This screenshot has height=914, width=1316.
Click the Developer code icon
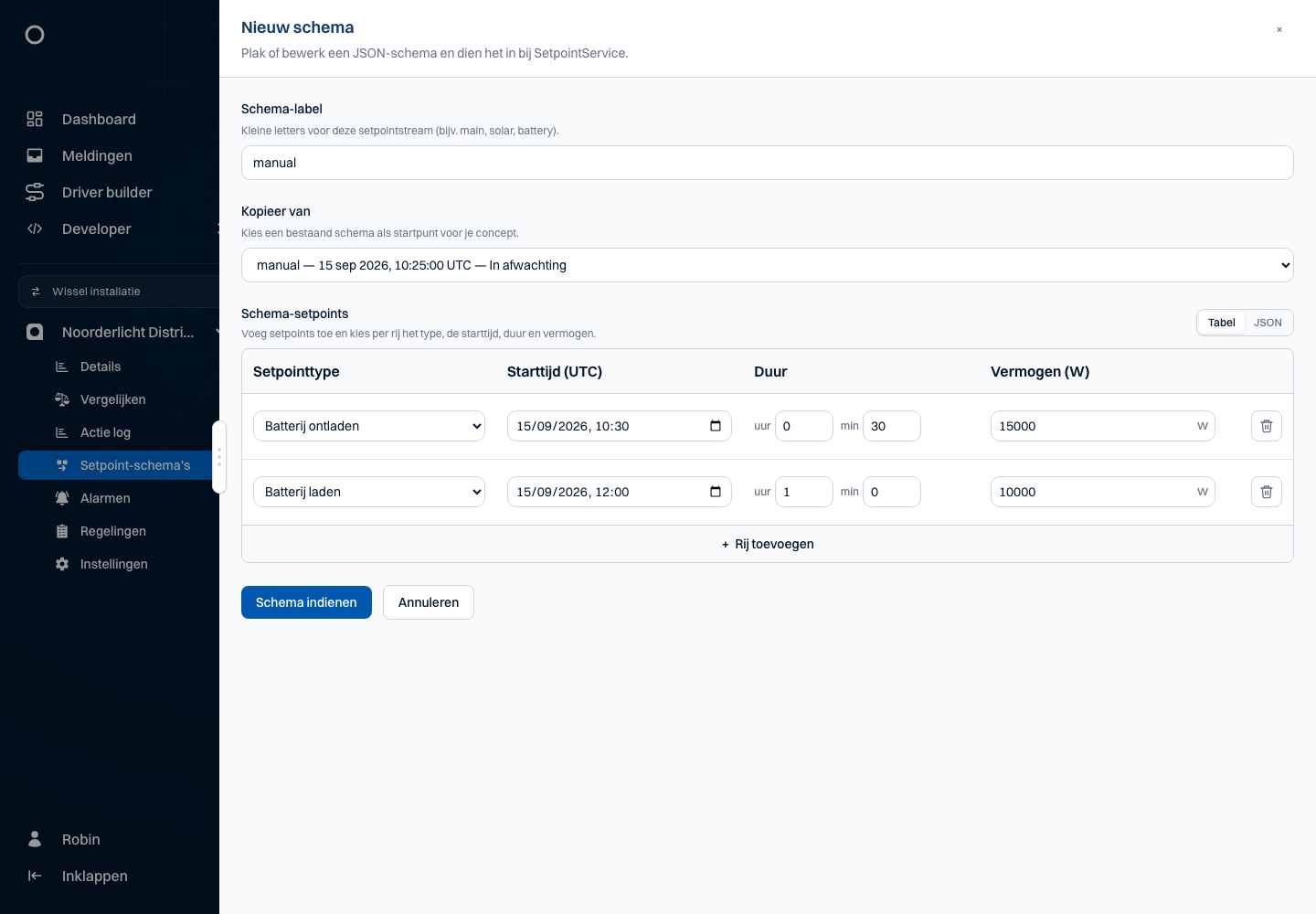35,228
